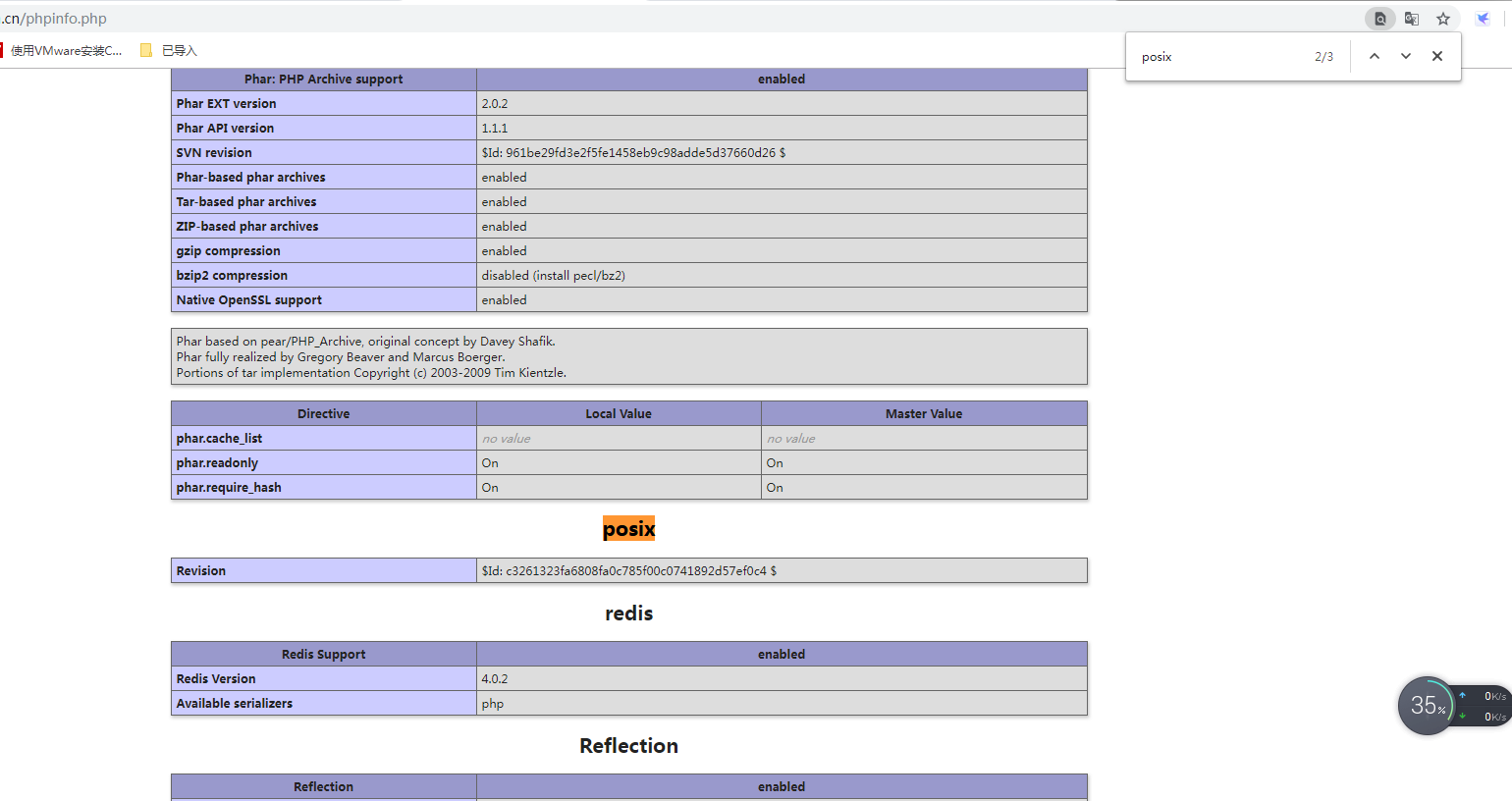Select disabled (install pecl/bz2) value

click(553, 275)
